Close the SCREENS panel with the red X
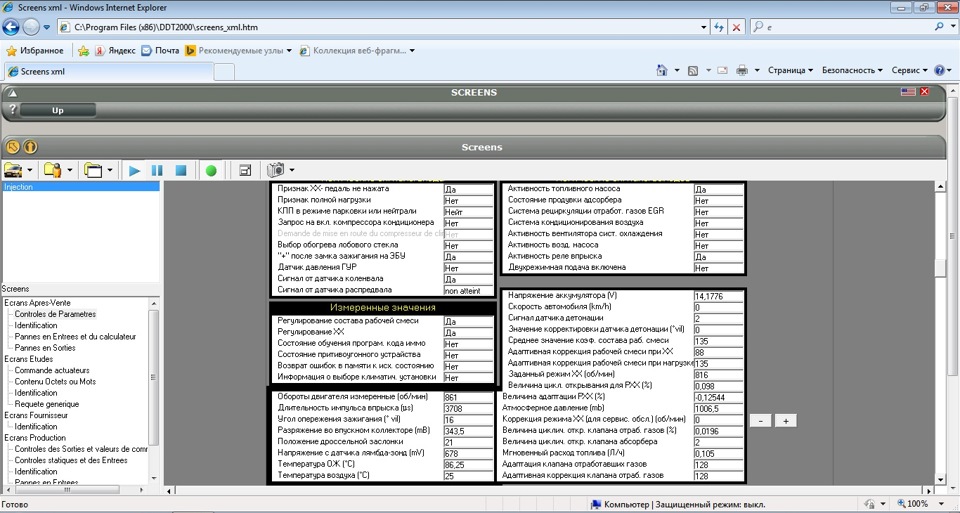This screenshot has height=513, width=960. pyautogui.click(x=924, y=92)
